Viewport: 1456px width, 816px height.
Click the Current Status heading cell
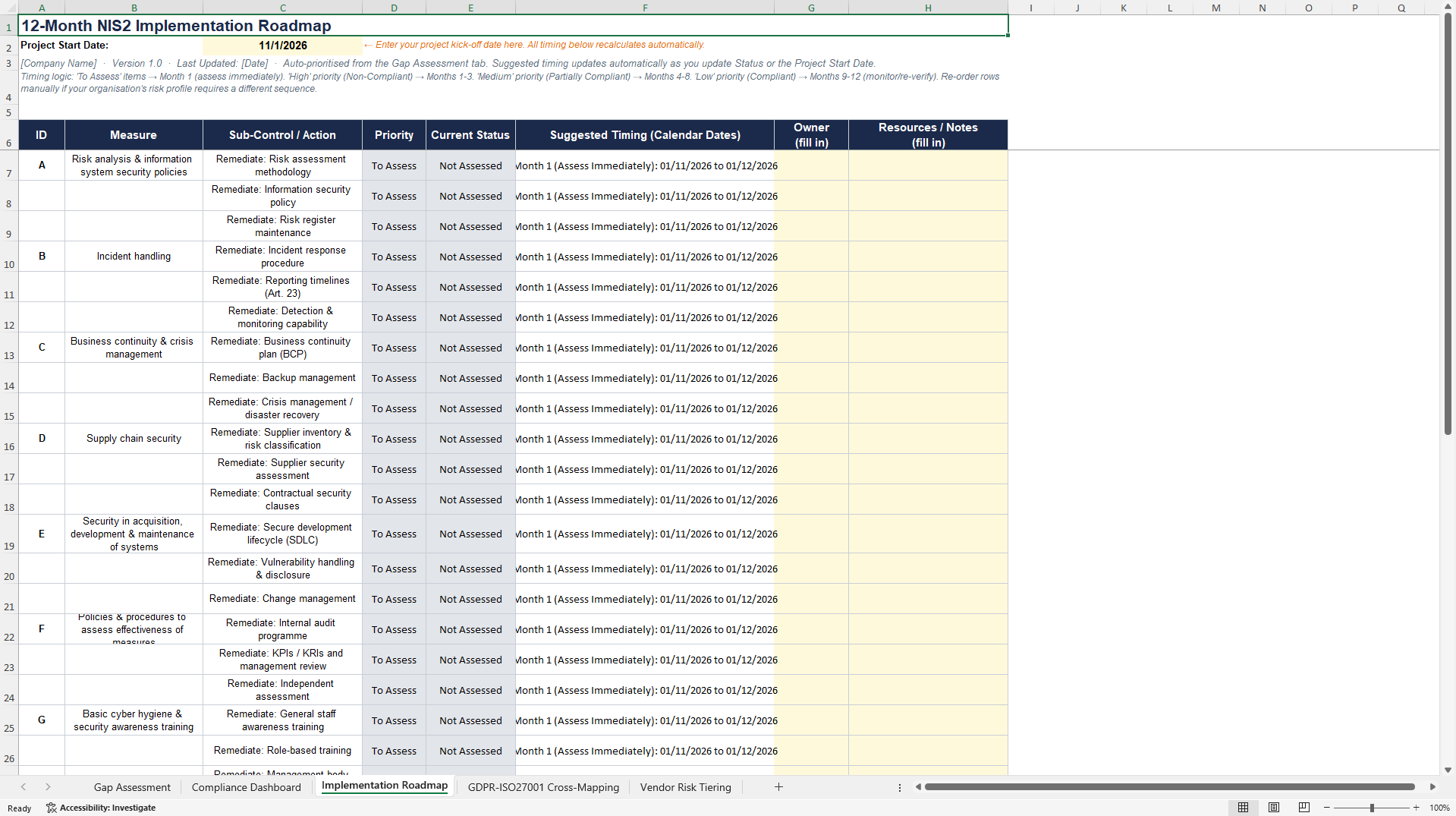(x=470, y=135)
